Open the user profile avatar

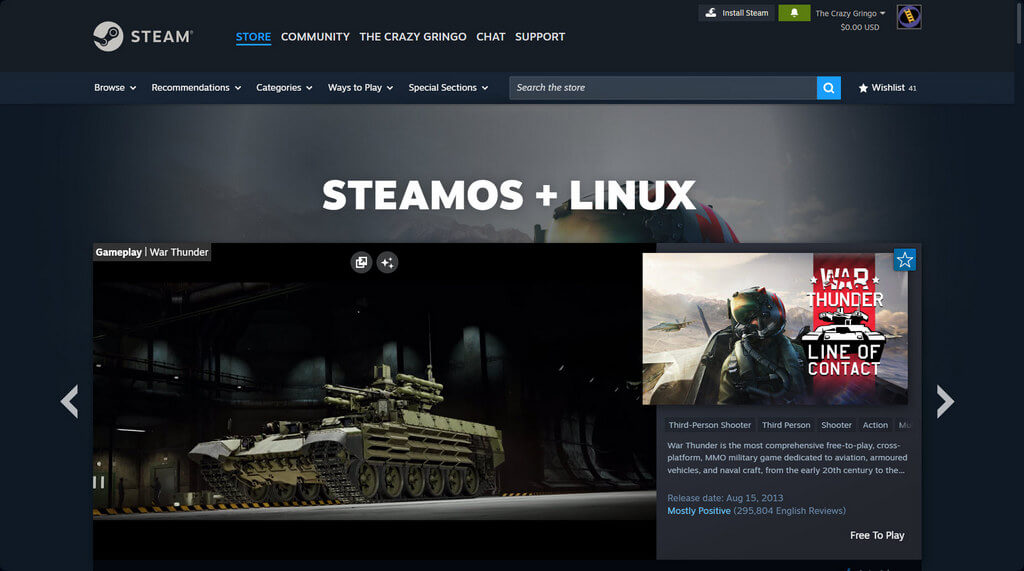(909, 16)
